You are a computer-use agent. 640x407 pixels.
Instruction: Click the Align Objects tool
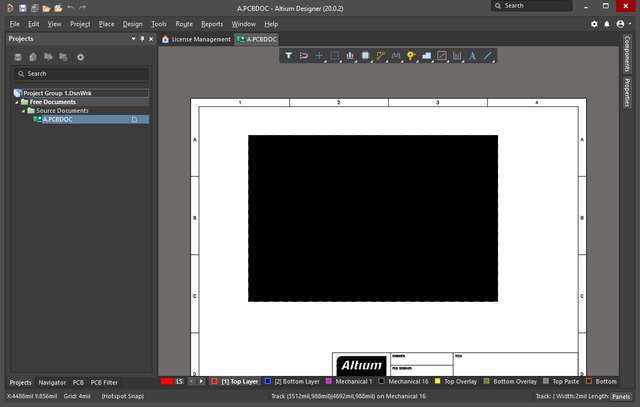350,56
